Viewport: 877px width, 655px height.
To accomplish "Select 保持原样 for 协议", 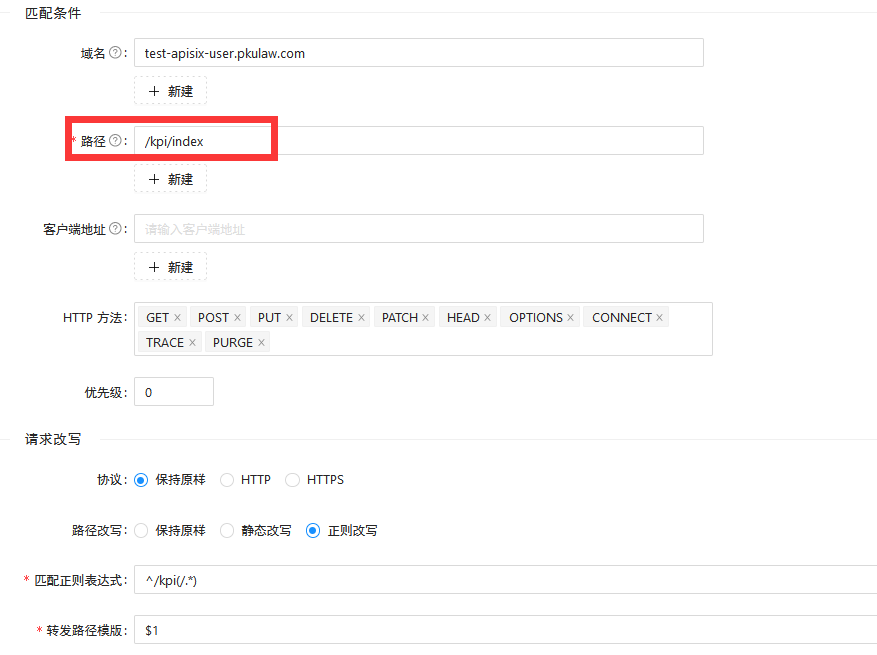I will coord(141,480).
